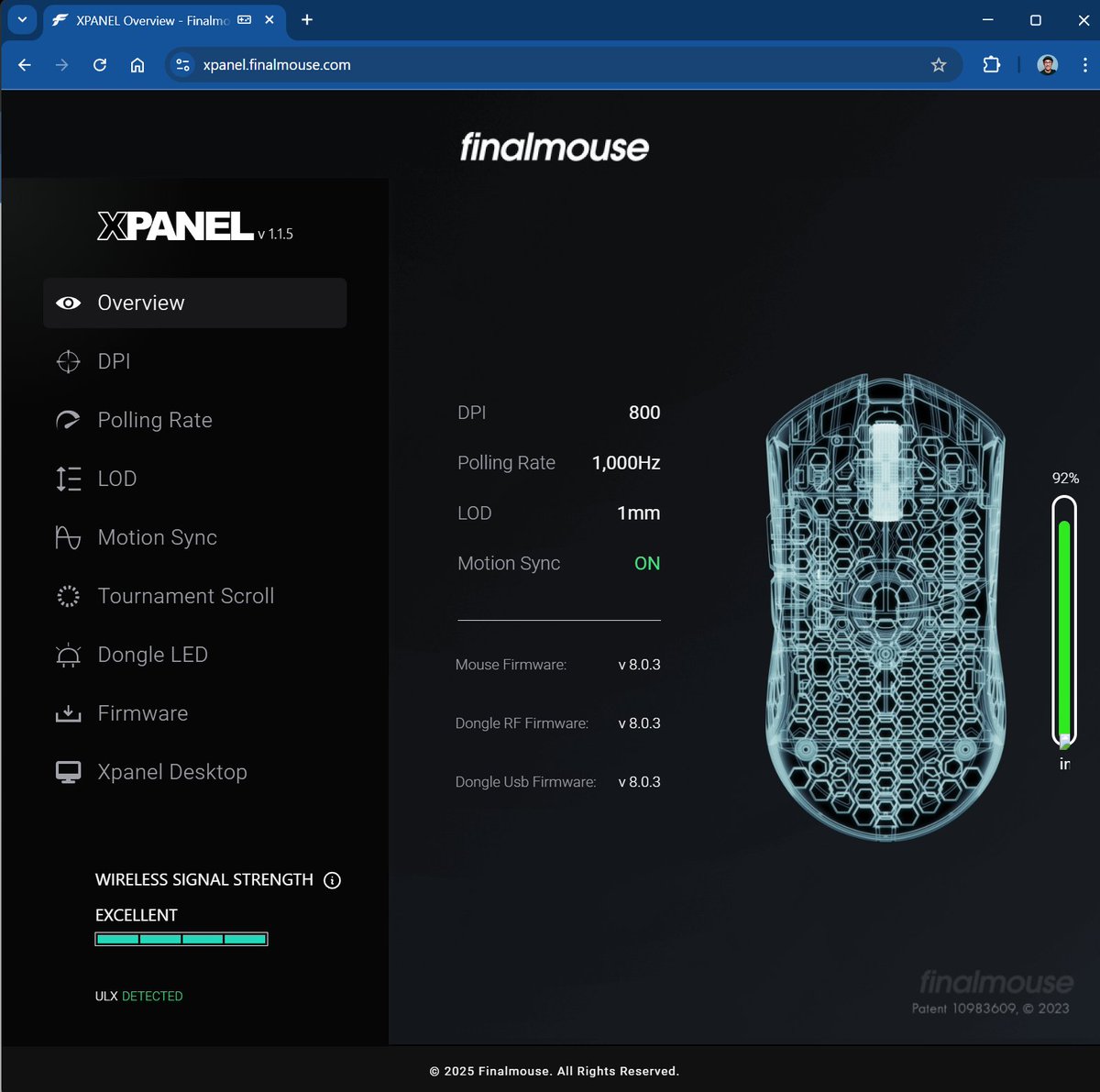
Task: Click the Motion Sync ON status
Action: click(x=647, y=564)
